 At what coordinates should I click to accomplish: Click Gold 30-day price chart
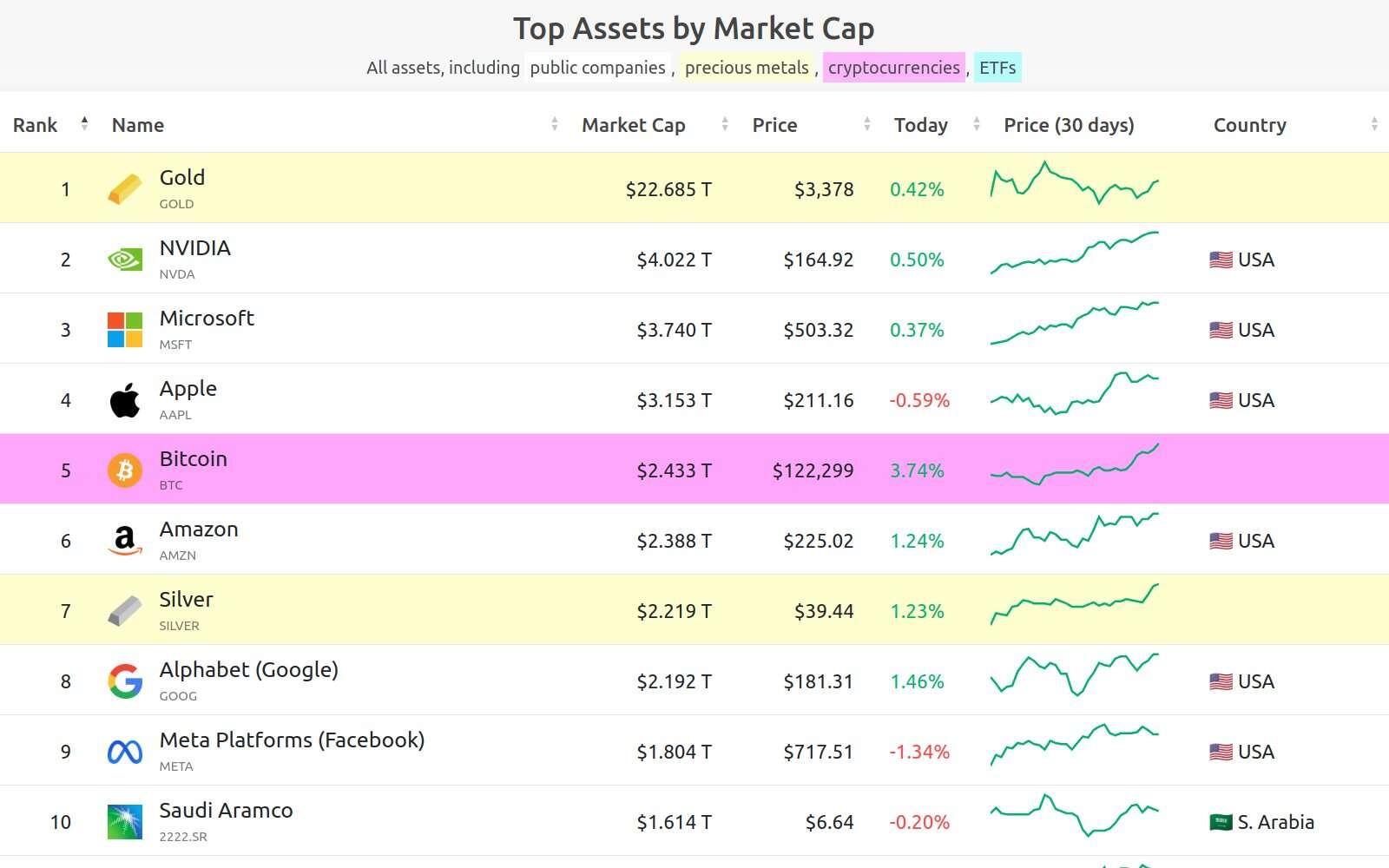(x=1075, y=183)
